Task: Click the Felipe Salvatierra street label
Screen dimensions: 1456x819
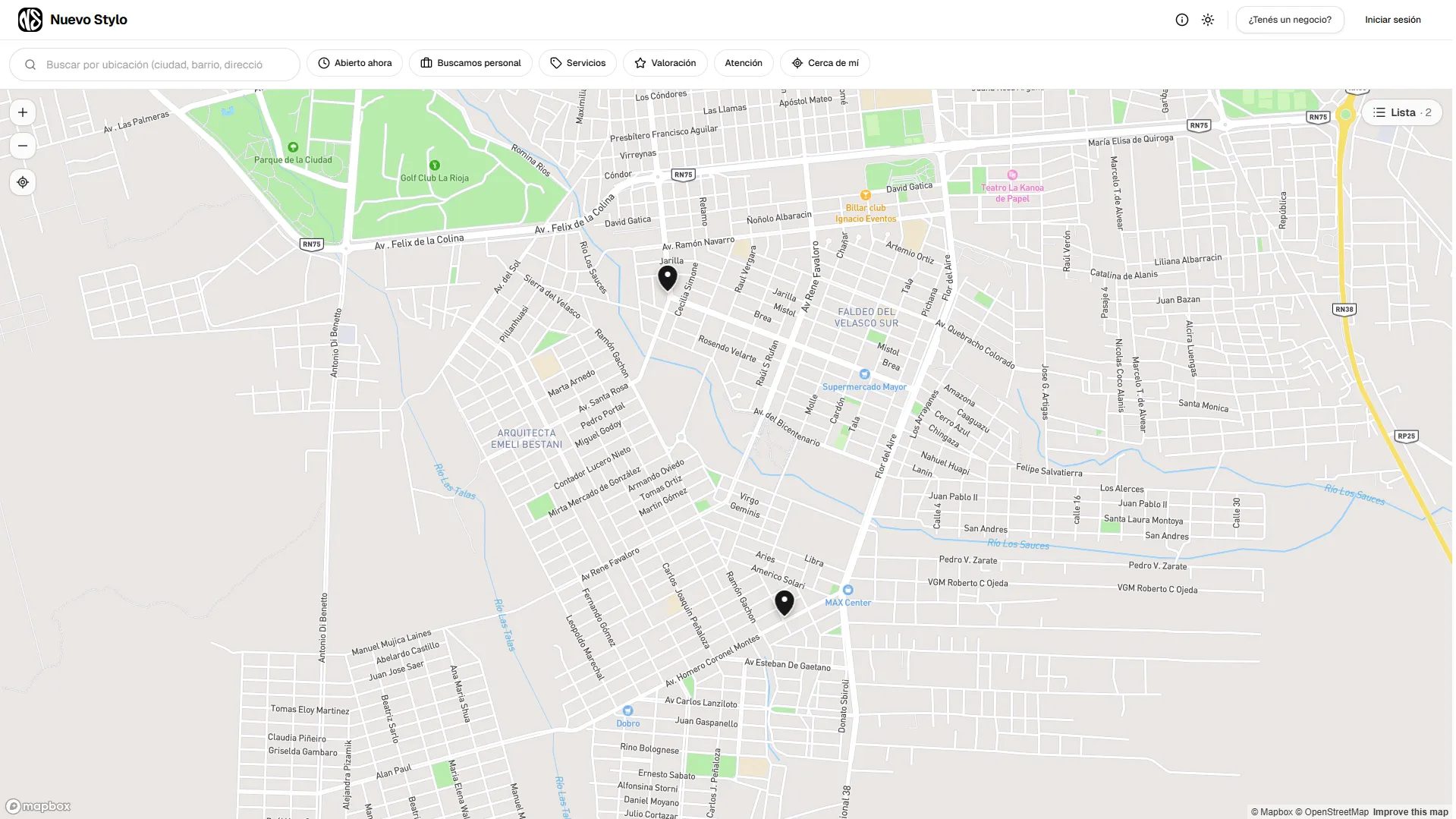Action: pos(1049,471)
